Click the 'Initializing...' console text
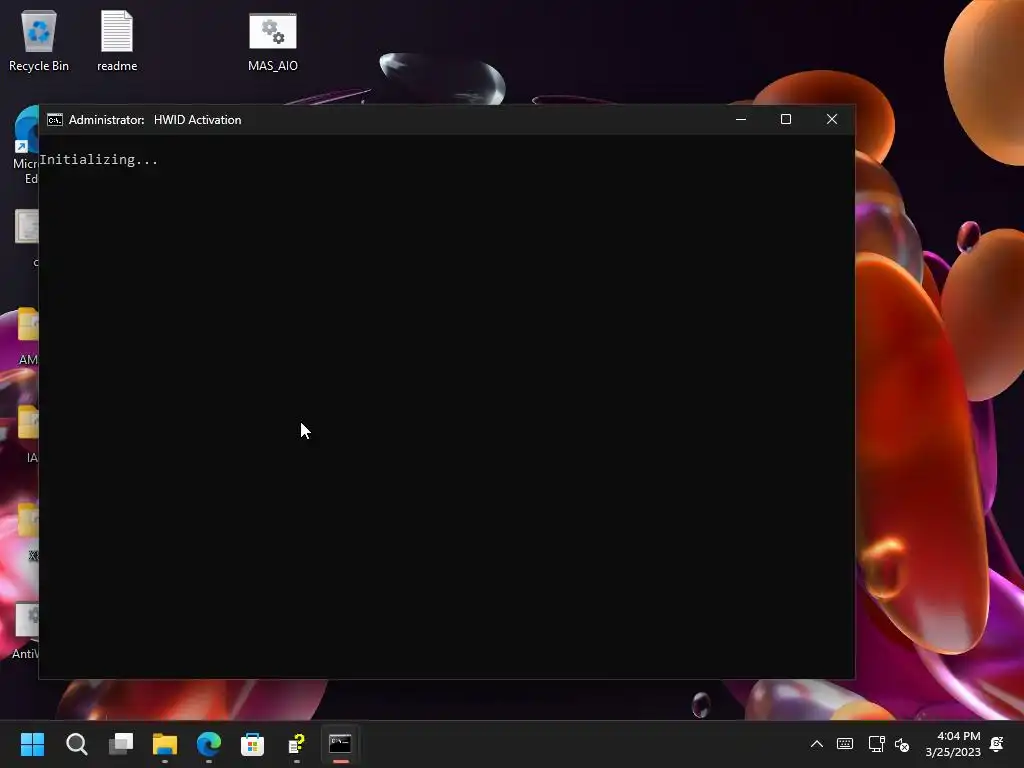This screenshot has height=768, width=1024. pos(99,159)
